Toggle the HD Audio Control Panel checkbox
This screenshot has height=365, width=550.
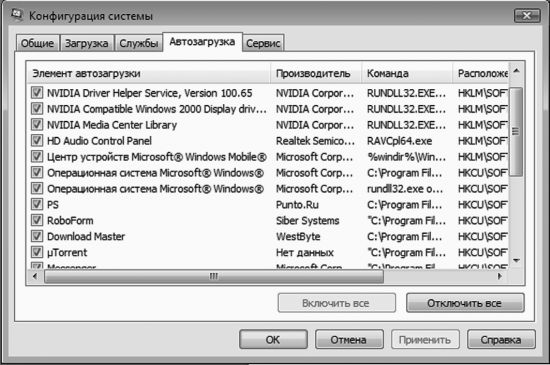37,140
